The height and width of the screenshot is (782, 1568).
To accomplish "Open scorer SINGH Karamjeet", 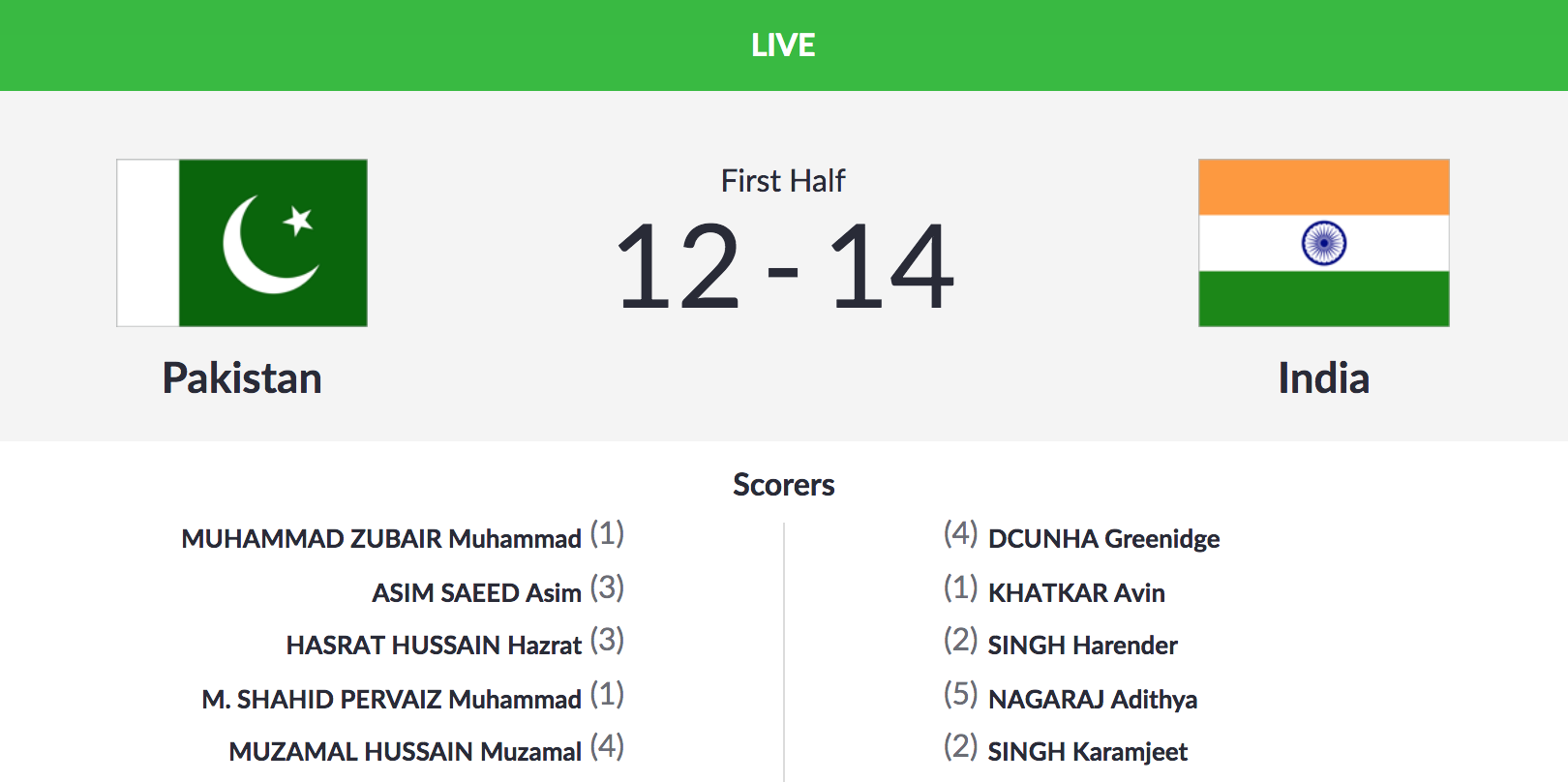I will click(1087, 752).
